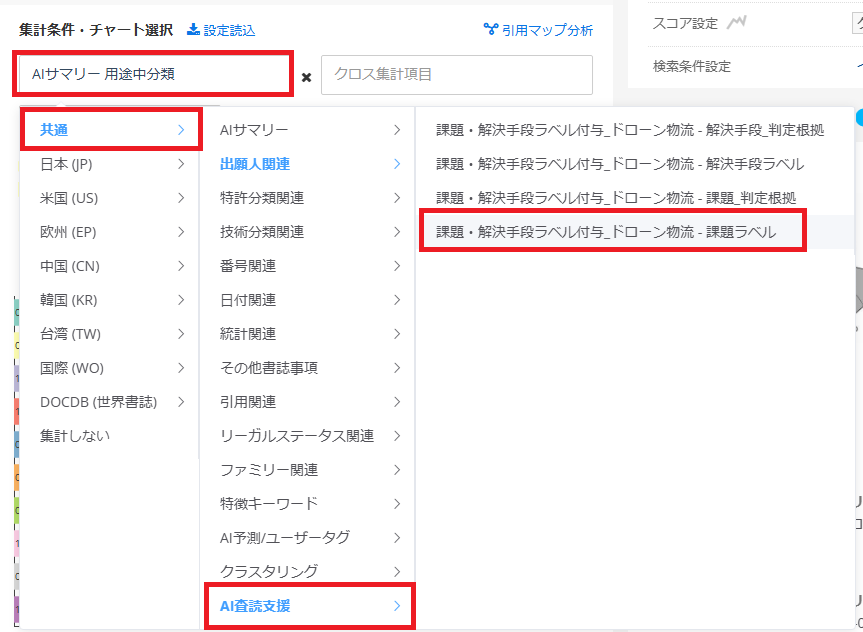The image size is (863, 632).
Task: Expand 日本 (JP) submenu
Action: [x=110, y=164]
